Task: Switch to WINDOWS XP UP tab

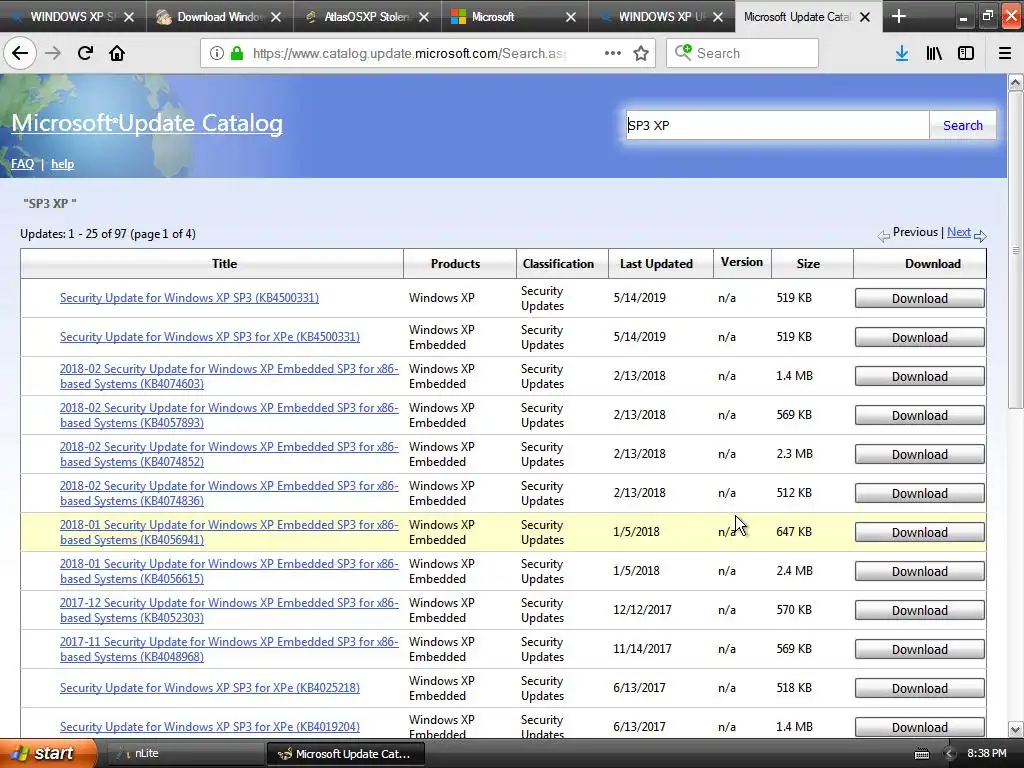Action: pos(662,16)
